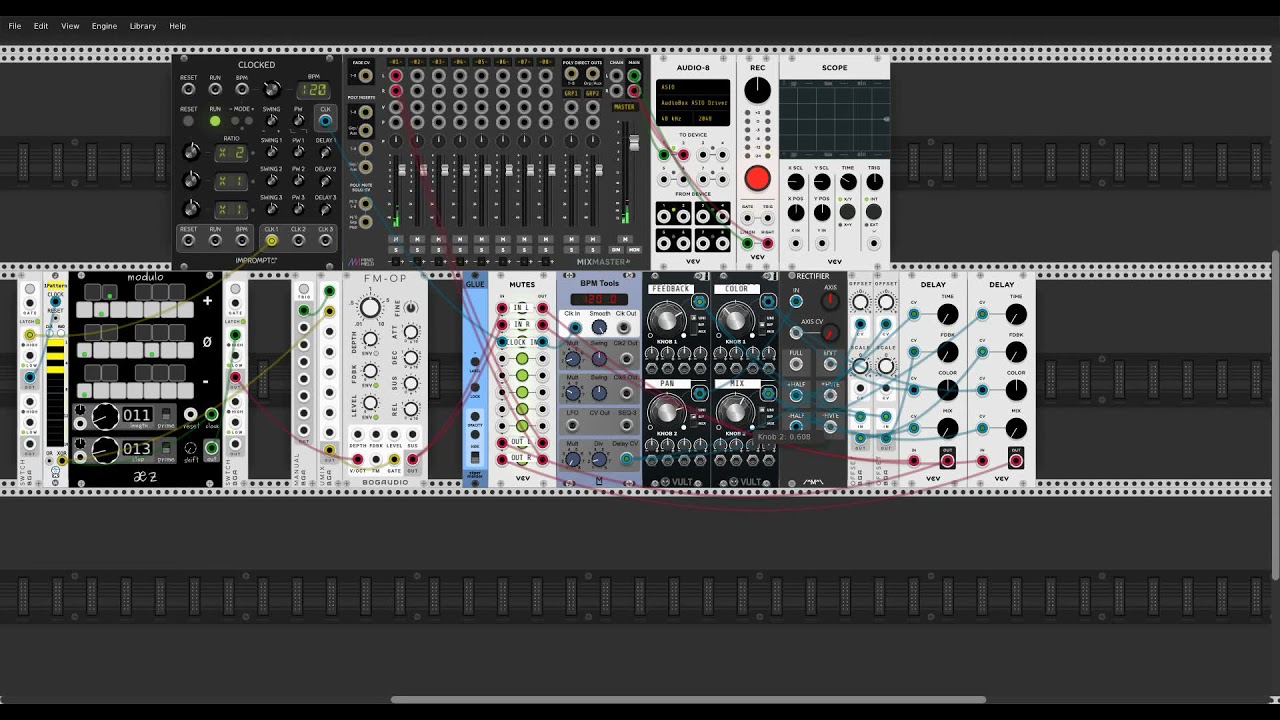Click the TIME knob on Scope
Screen dimensions: 1280x720
click(848, 182)
